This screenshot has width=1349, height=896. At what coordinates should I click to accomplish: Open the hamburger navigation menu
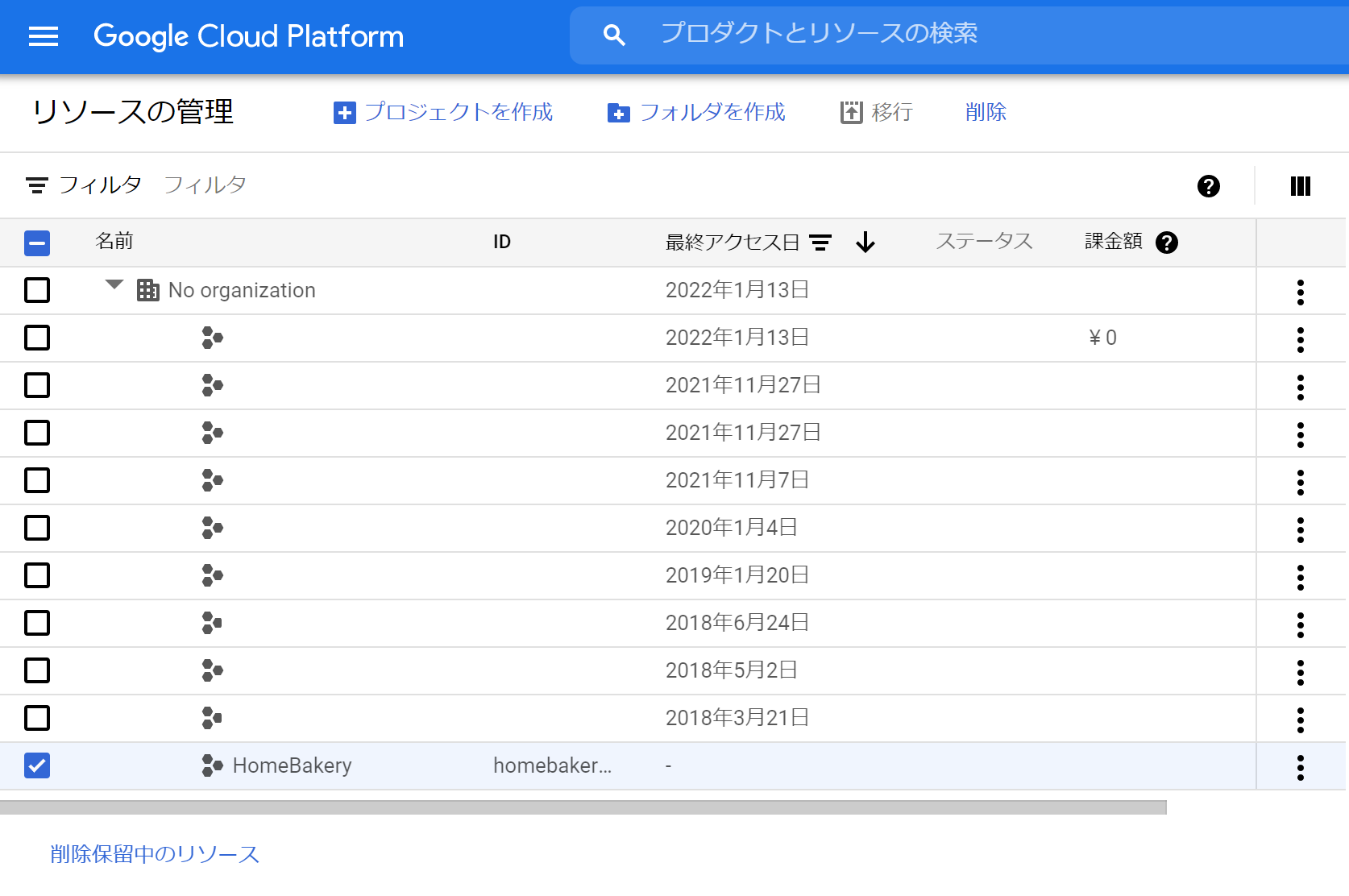[44, 36]
